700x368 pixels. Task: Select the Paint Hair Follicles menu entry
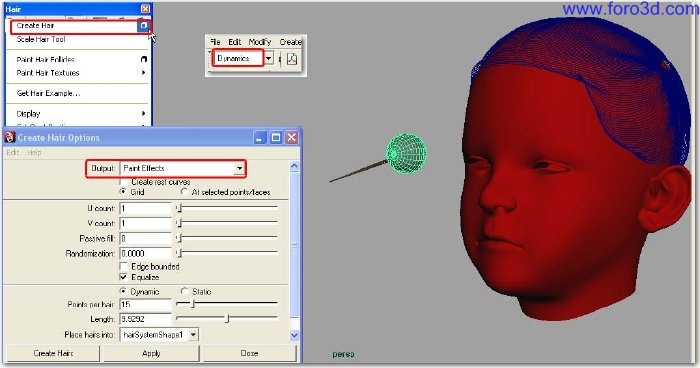pos(46,59)
